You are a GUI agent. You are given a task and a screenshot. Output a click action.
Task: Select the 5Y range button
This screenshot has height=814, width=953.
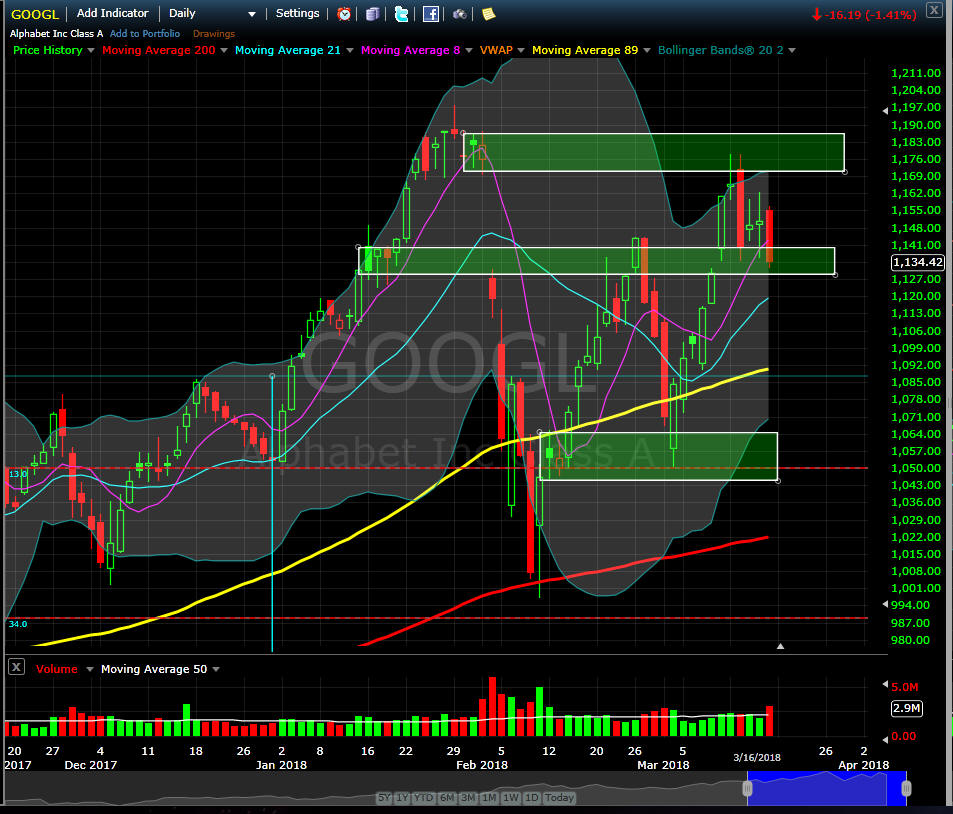point(385,798)
